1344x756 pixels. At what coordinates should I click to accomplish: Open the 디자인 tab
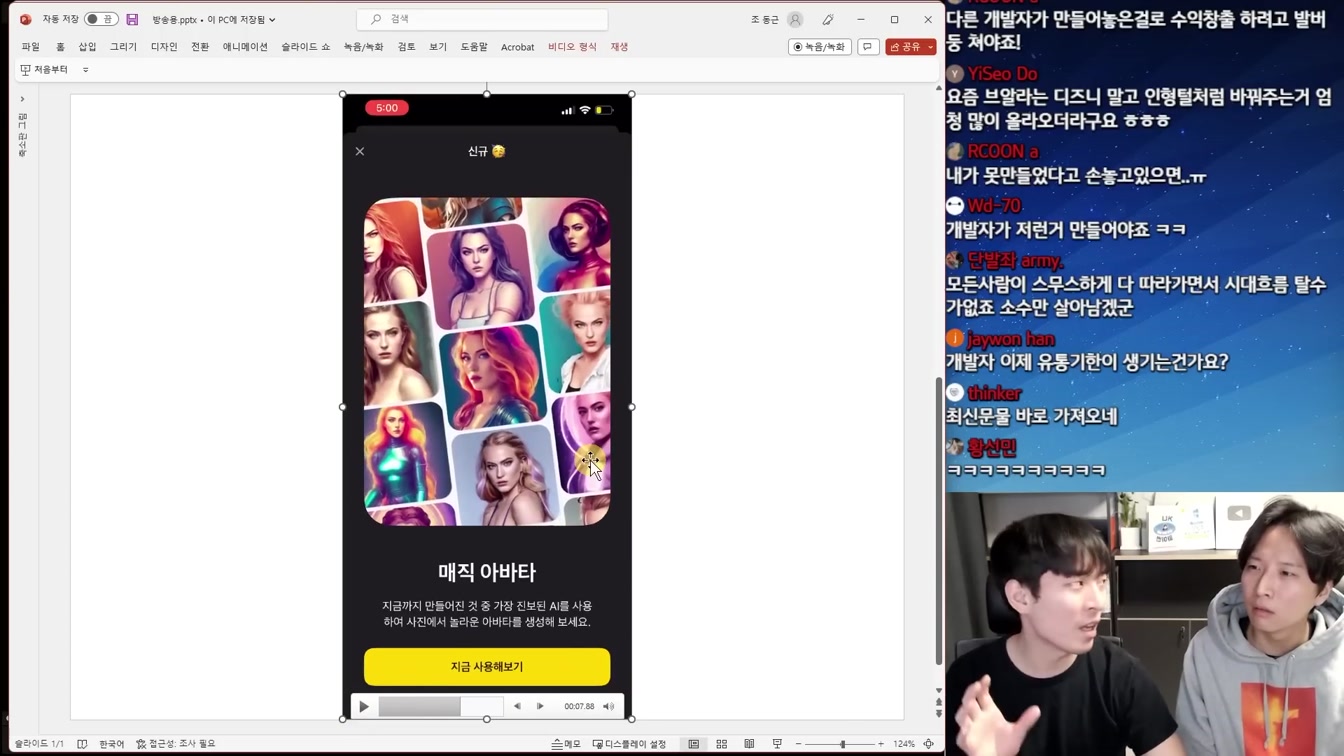click(x=164, y=47)
